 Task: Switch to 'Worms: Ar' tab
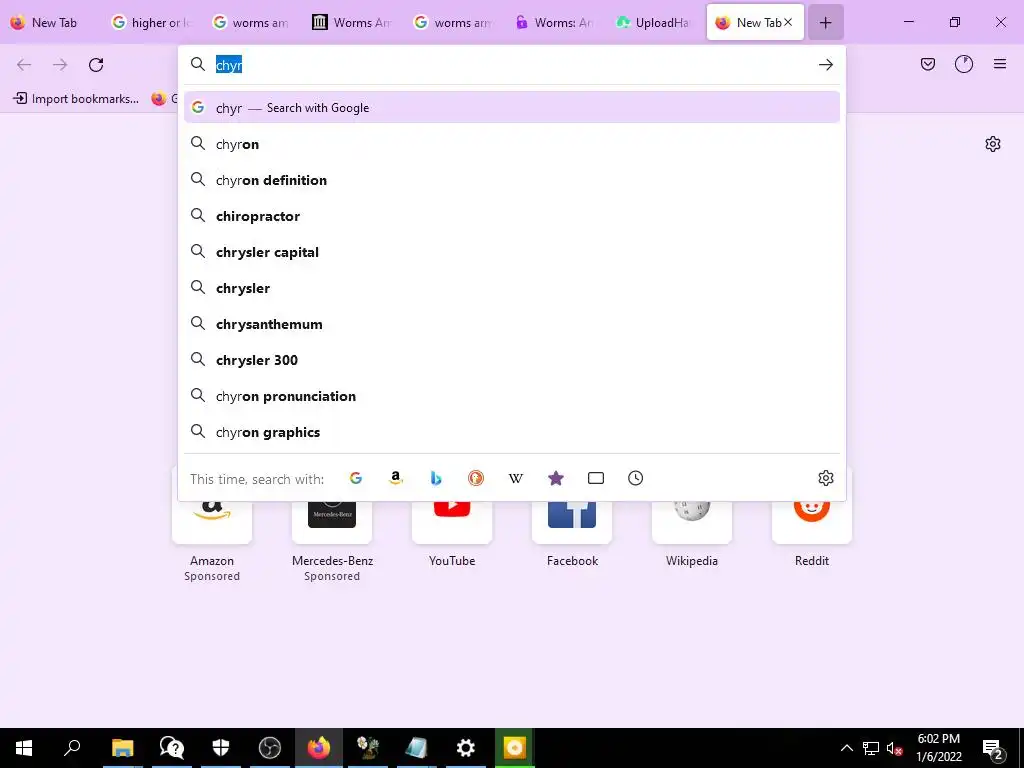click(x=554, y=22)
